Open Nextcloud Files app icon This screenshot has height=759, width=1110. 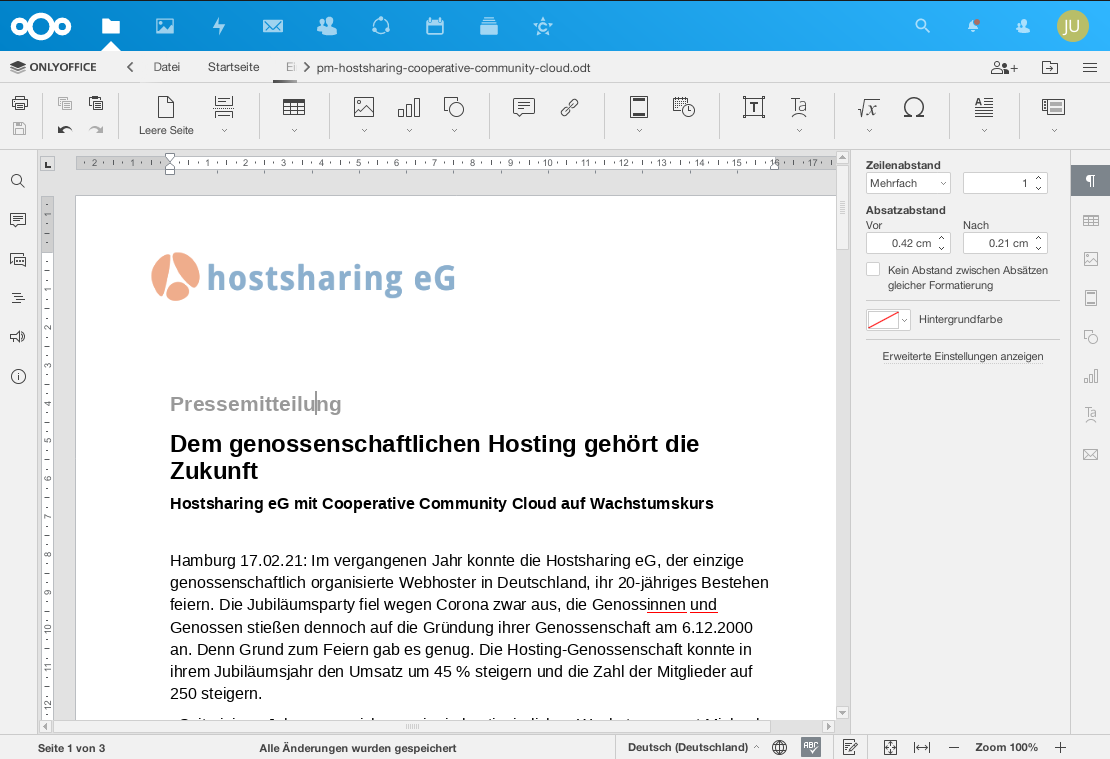click(x=110, y=26)
